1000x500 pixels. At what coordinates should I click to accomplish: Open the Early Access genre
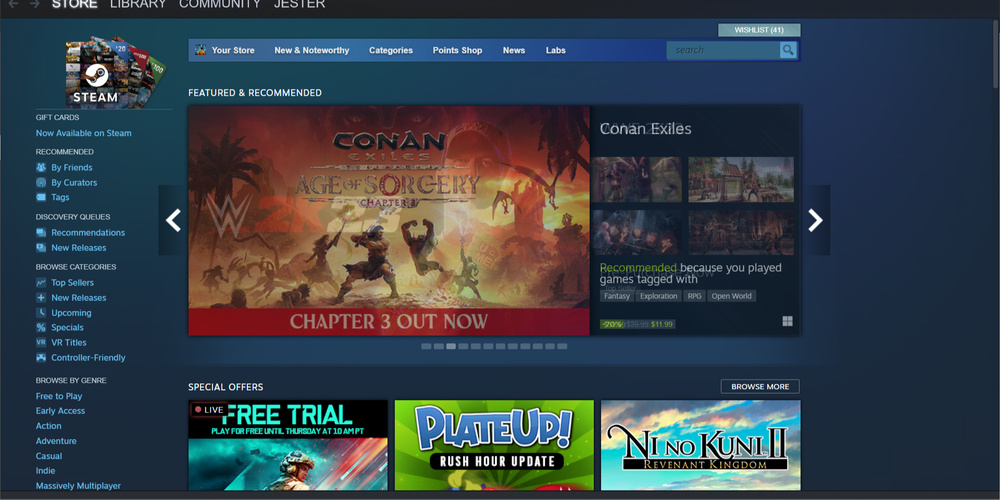tap(60, 411)
